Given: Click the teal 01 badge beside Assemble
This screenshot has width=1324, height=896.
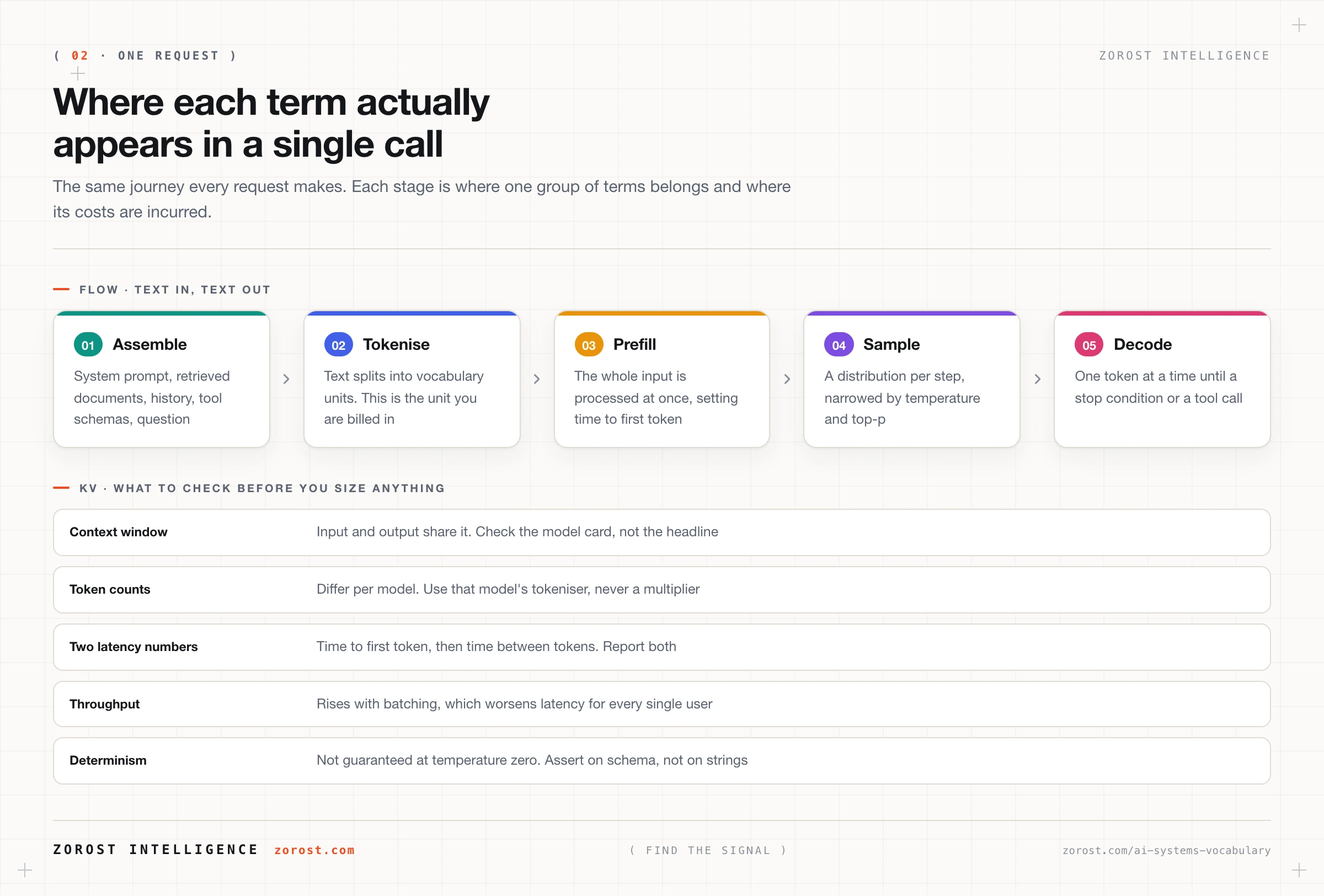Looking at the screenshot, I should [88, 345].
